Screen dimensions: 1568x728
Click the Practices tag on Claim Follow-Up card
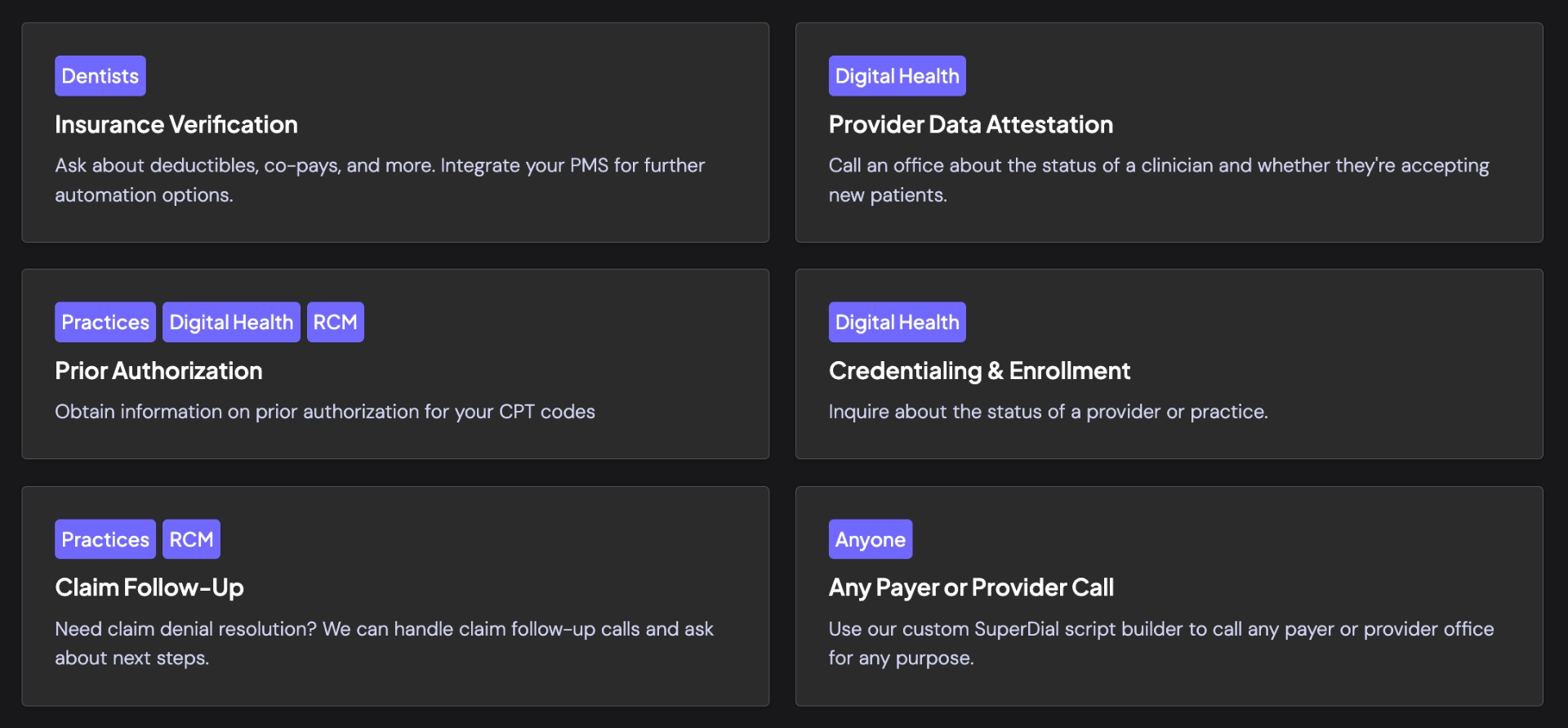coord(105,539)
